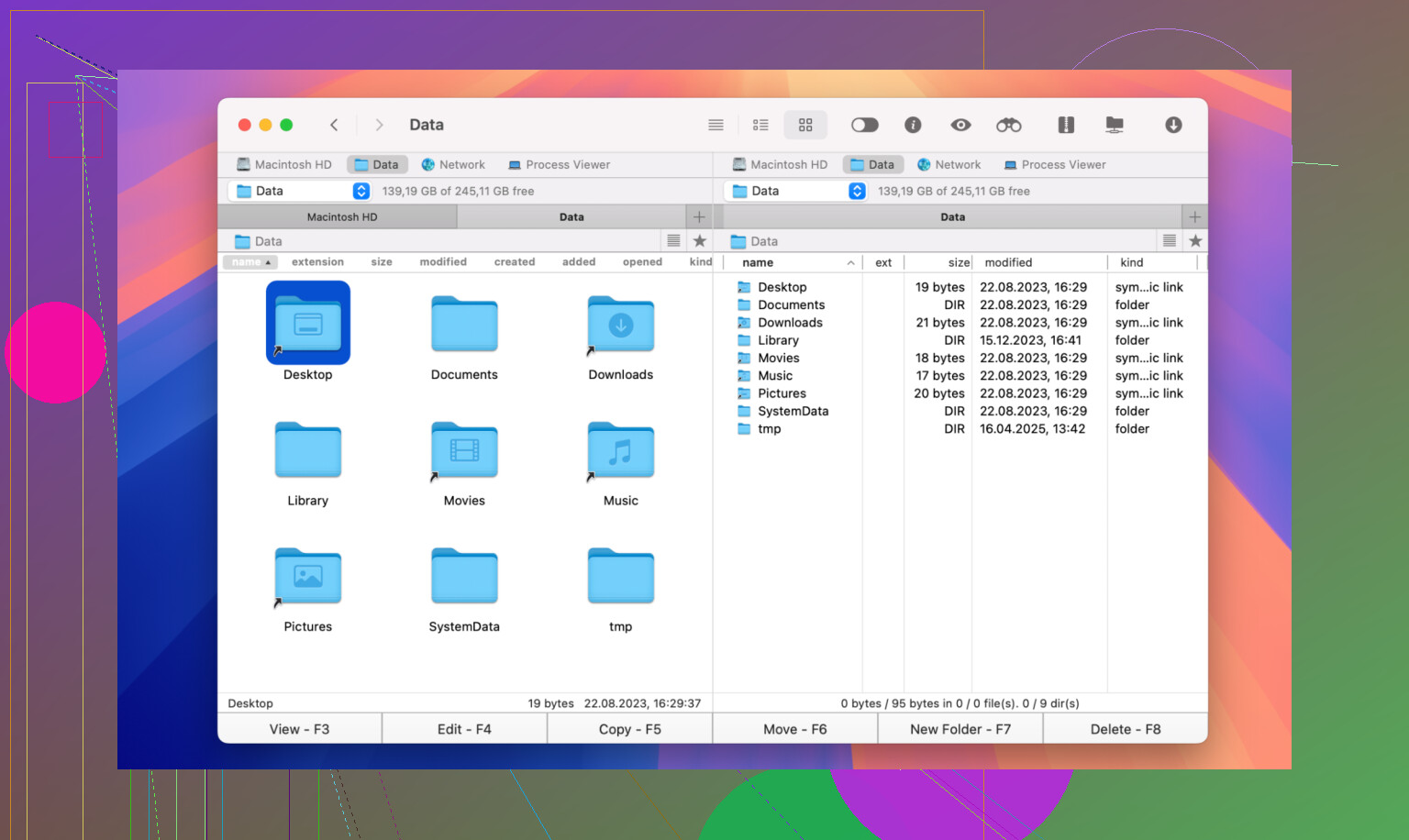Add new tab in right pane
Image resolution: width=1409 pixels, height=840 pixels.
click(1194, 217)
